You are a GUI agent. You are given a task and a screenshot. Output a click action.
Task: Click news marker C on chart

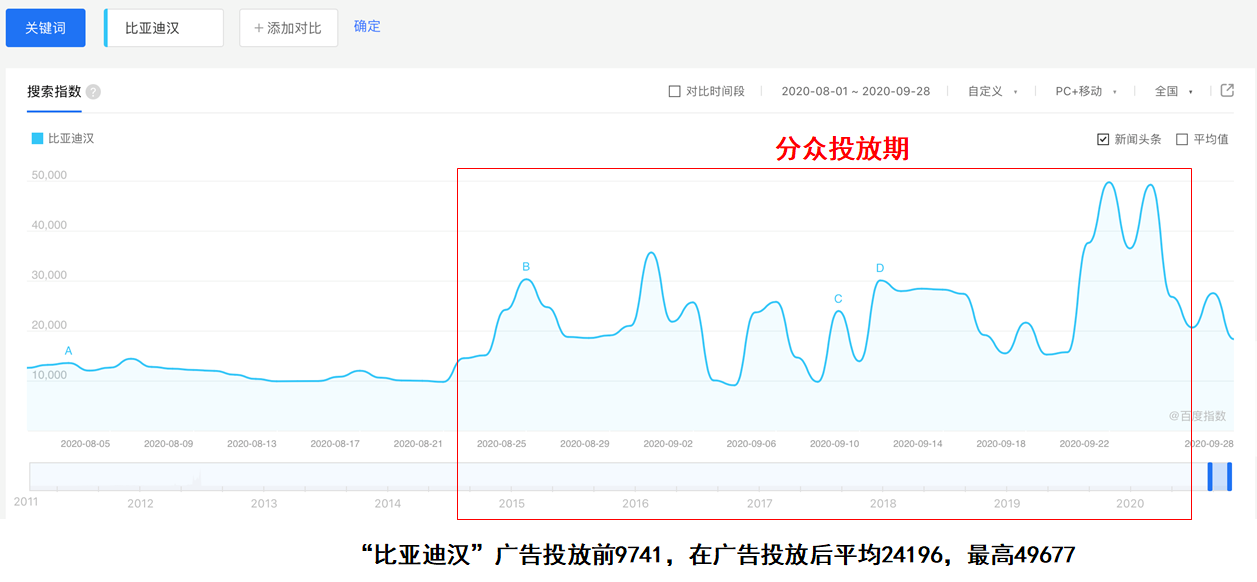(838, 299)
